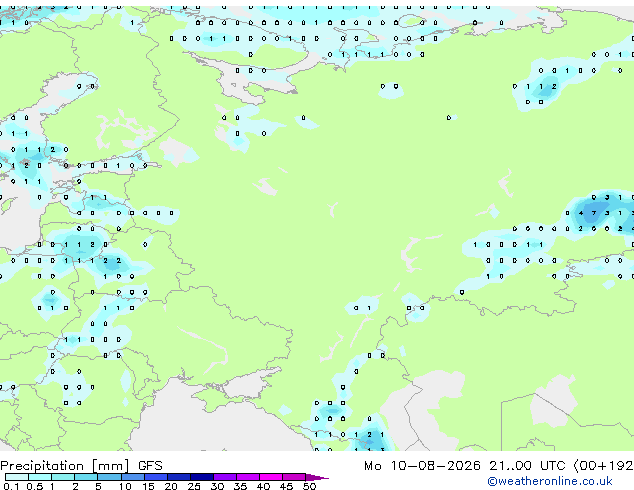
Task: Click the legend label '0.1'
Action: coord(11,486)
